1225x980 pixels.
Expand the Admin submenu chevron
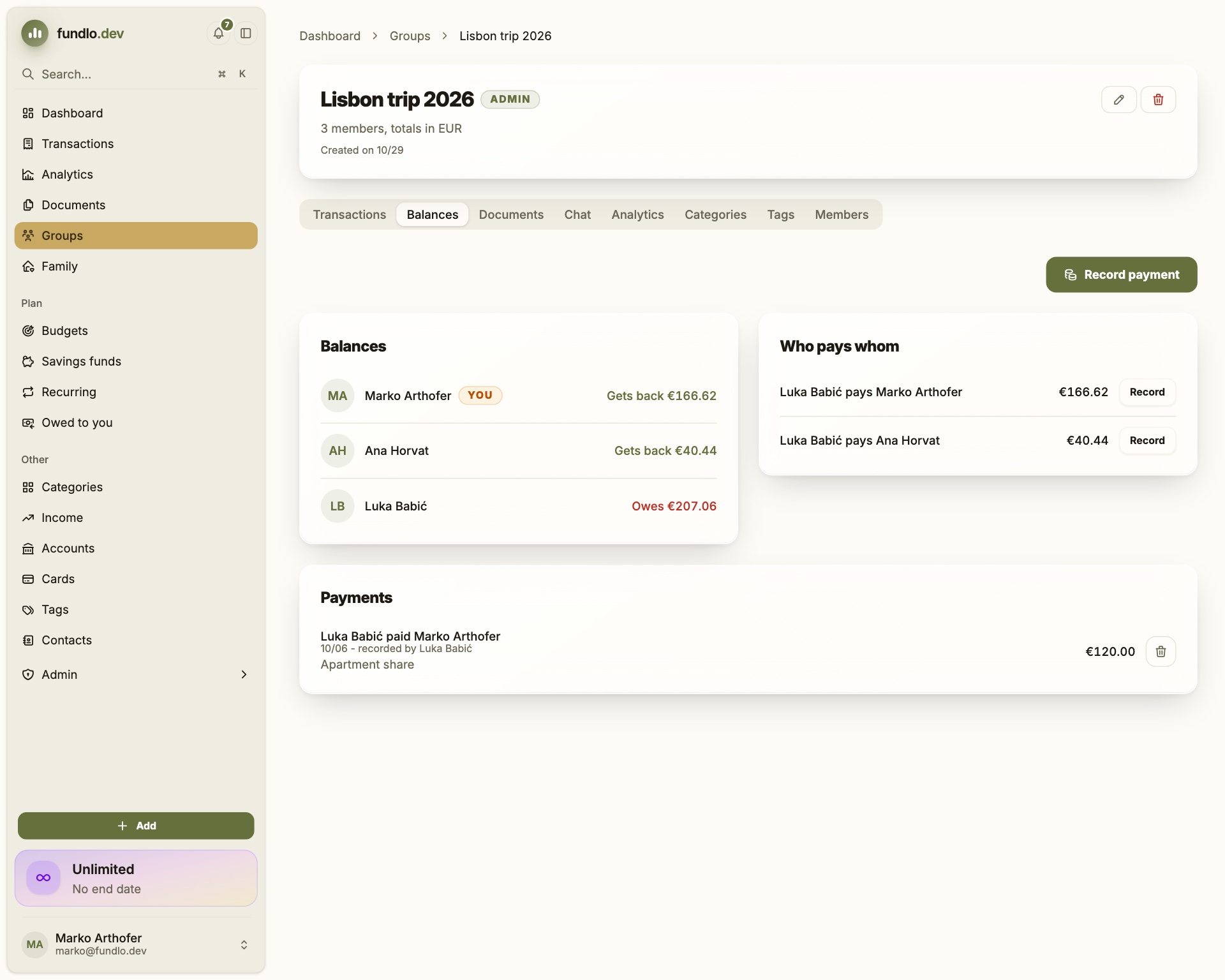(244, 674)
